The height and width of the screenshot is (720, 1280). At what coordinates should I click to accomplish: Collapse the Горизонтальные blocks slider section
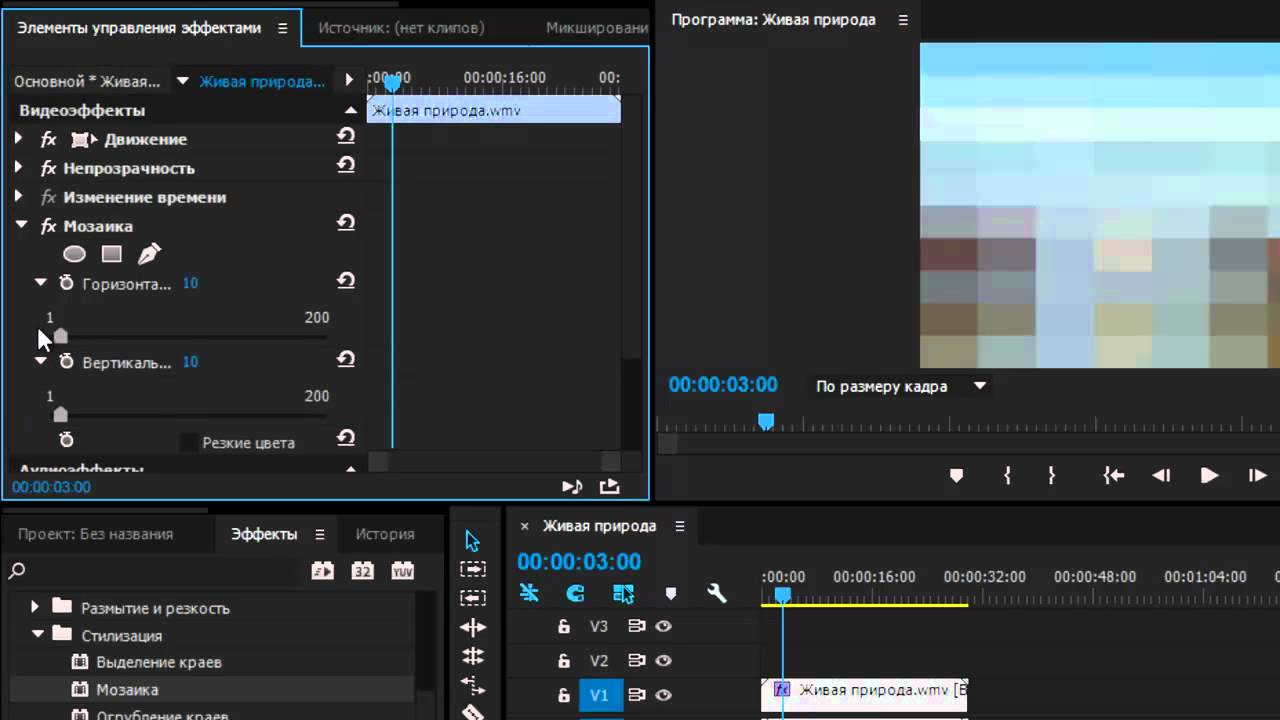point(41,283)
